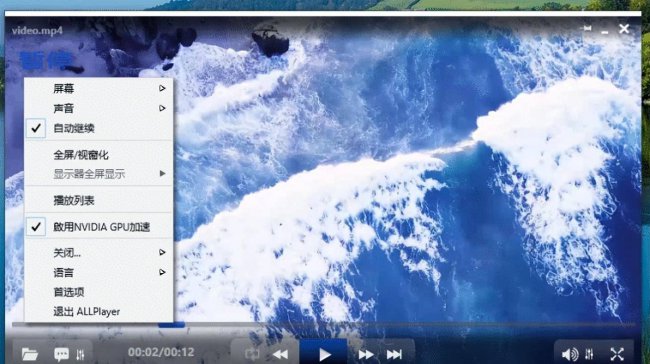Screen dimensions: 650x364
Task: Toggle 啟用NVIDIA GPU加速 option
Action: pos(99,227)
